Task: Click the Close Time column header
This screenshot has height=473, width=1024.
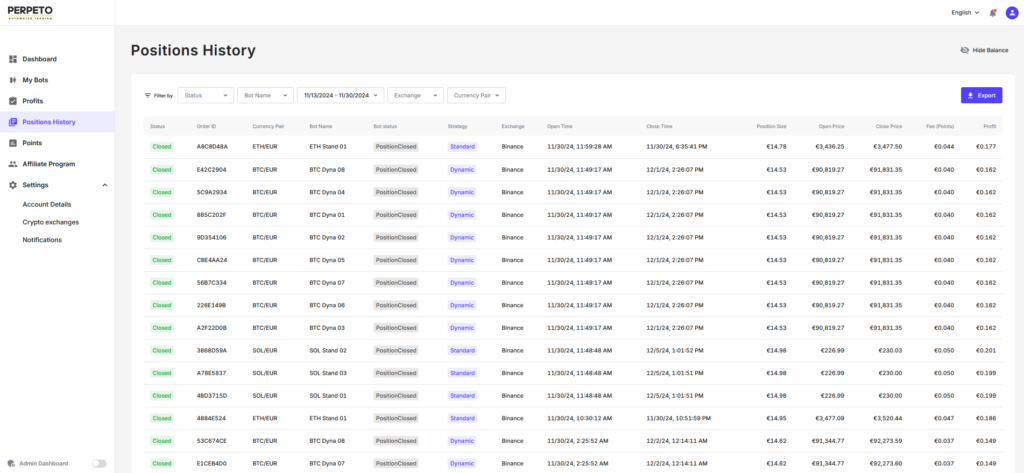Action: pos(659,126)
